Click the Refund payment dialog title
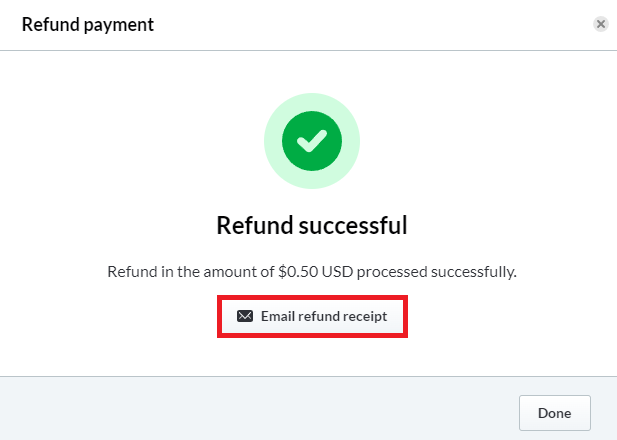The image size is (617, 440). pyautogui.click(x=88, y=25)
